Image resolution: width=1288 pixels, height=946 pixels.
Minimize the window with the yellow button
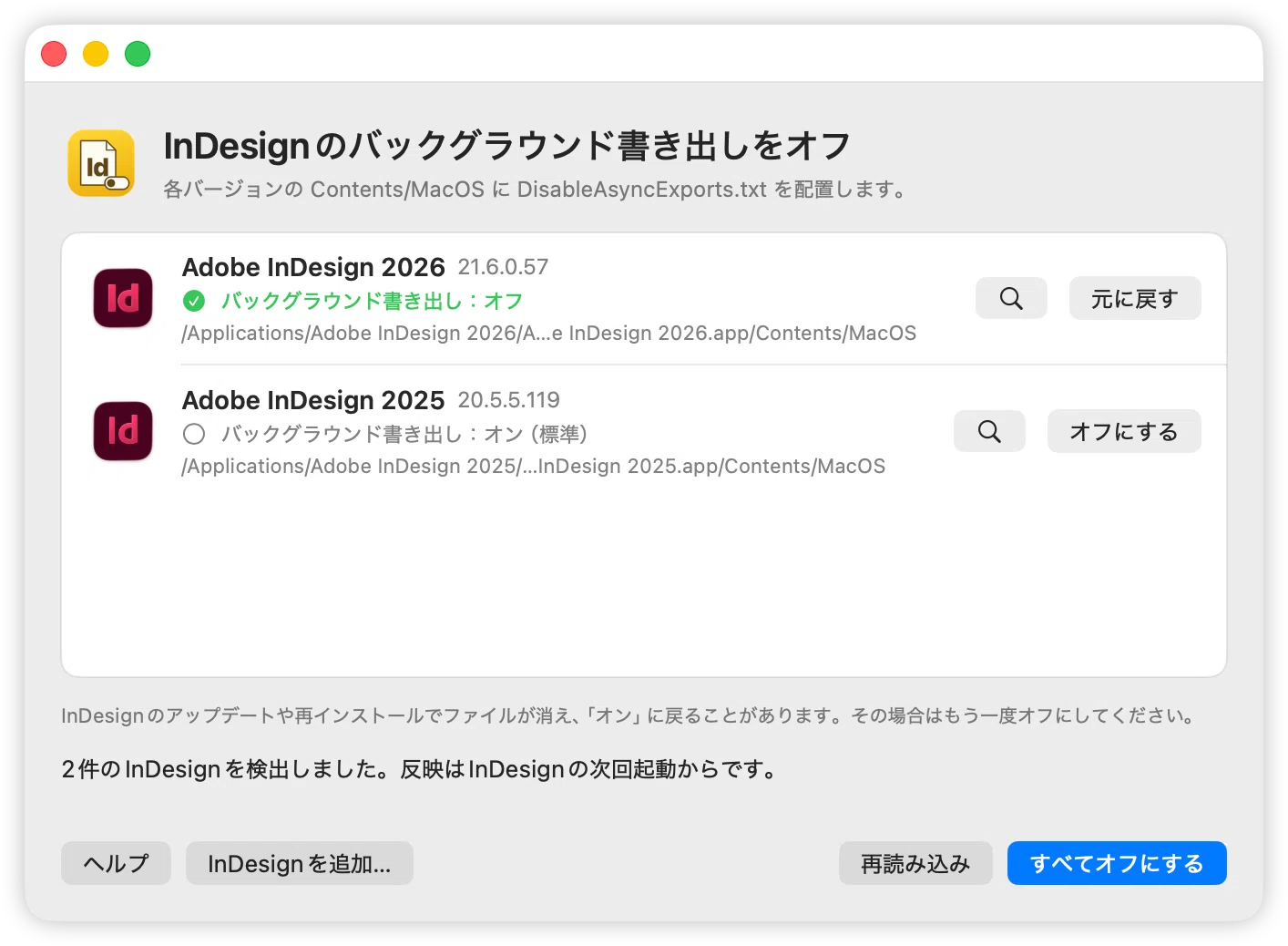pos(96,54)
